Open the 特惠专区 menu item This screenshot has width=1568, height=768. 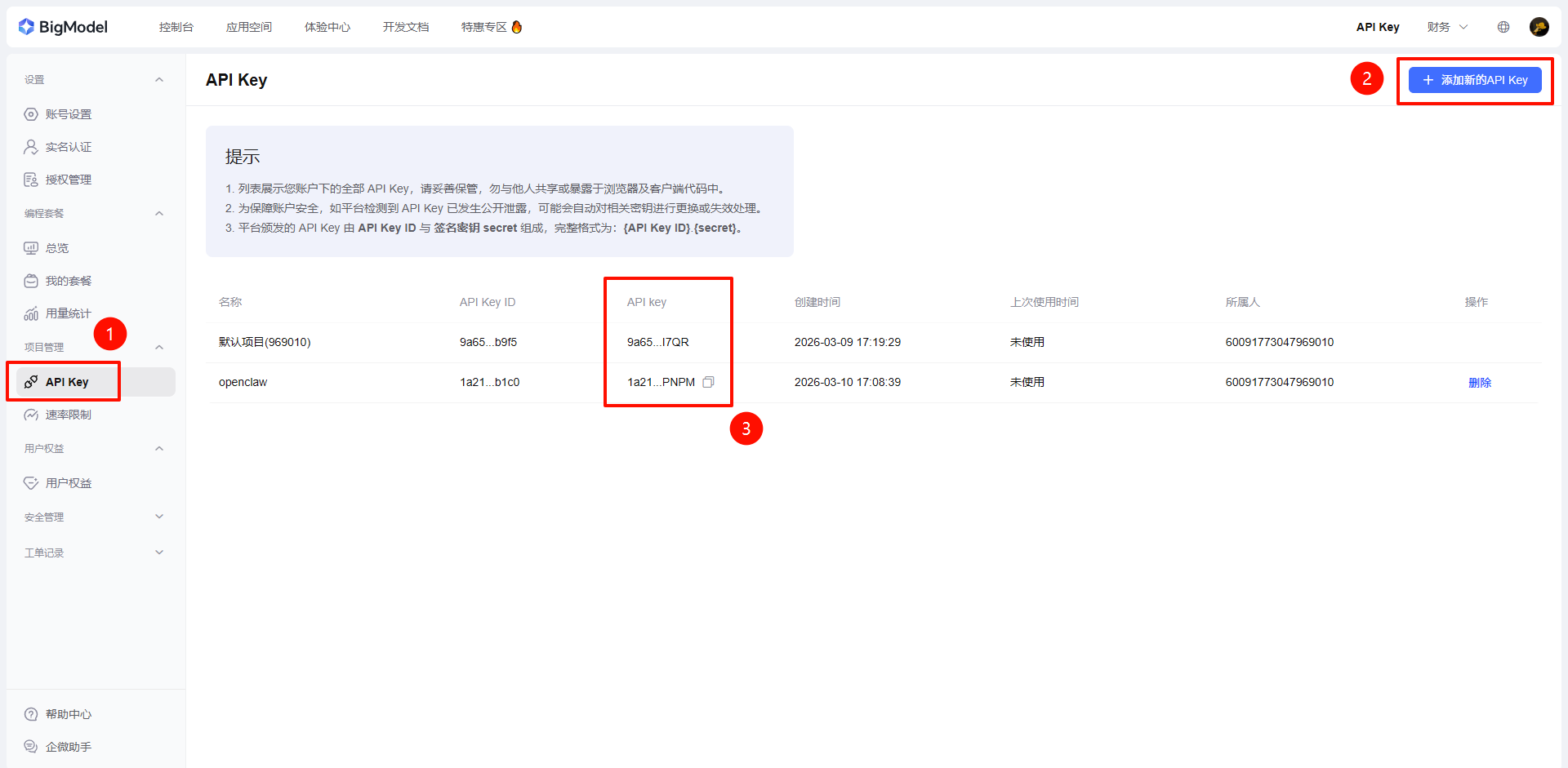click(x=484, y=26)
